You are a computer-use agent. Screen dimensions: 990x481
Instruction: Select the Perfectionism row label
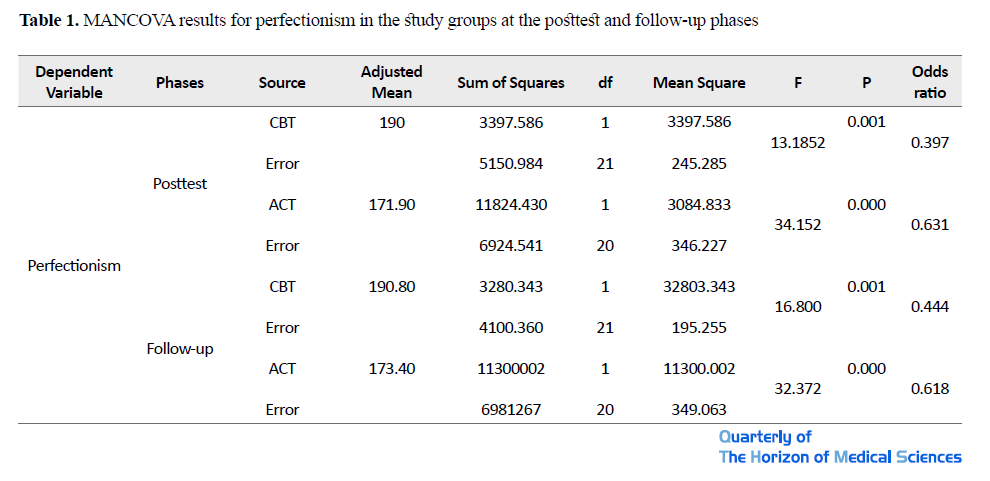(74, 266)
